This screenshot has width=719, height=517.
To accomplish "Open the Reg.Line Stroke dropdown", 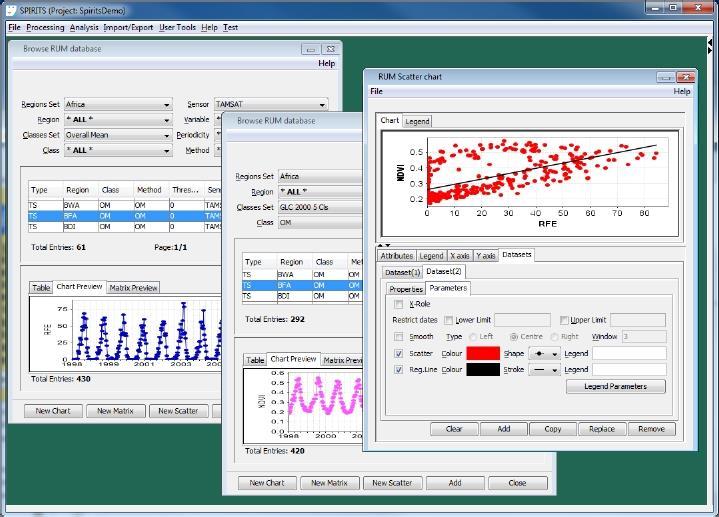I will (544, 370).
